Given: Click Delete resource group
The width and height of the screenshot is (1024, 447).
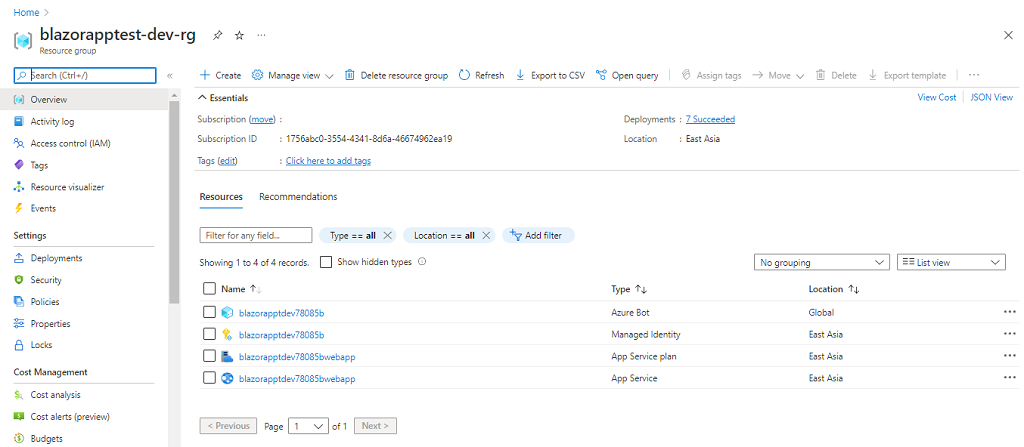Looking at the screenshot, I should [396, 75].
